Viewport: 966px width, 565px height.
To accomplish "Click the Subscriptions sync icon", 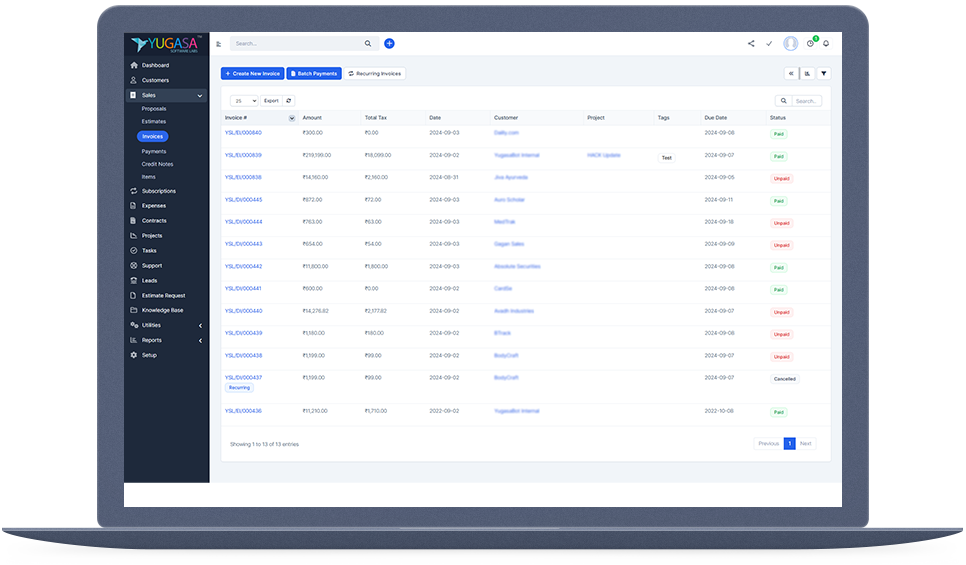I will click(x=134, y=191).
